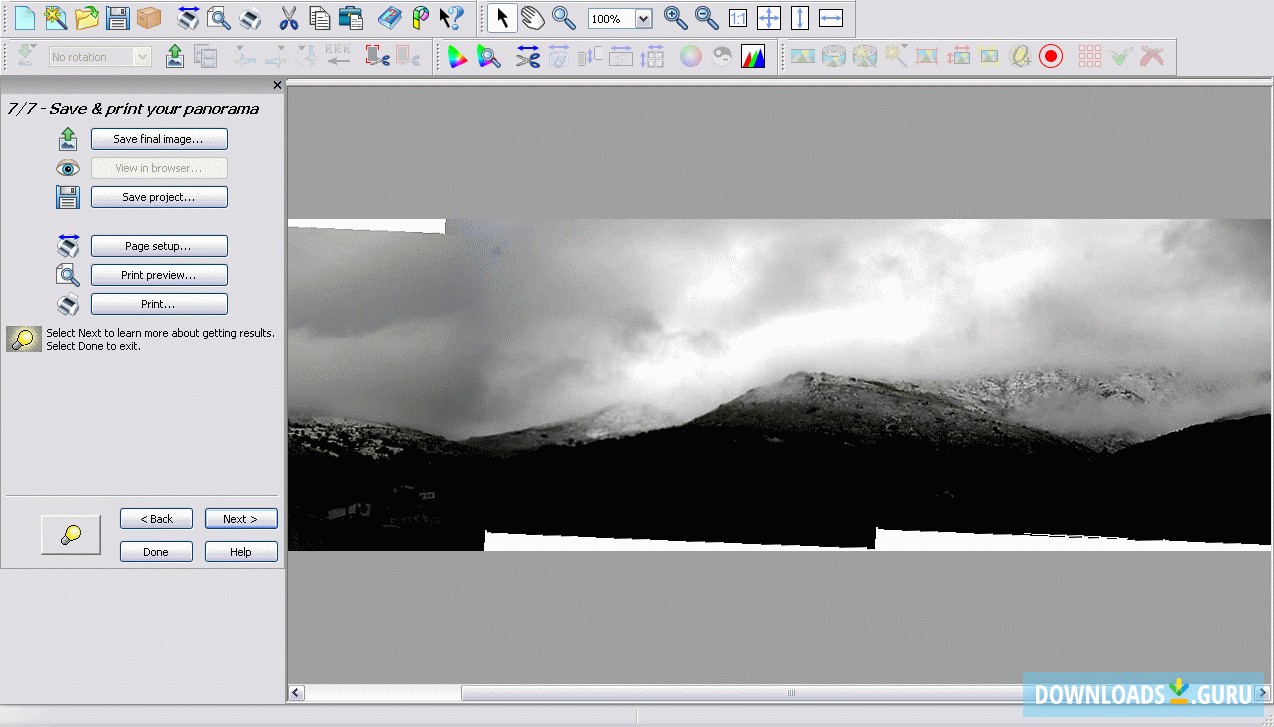Screen dimensions: 1274x727
Task: Click the Save final image button
Action: (x=158, y=139)
